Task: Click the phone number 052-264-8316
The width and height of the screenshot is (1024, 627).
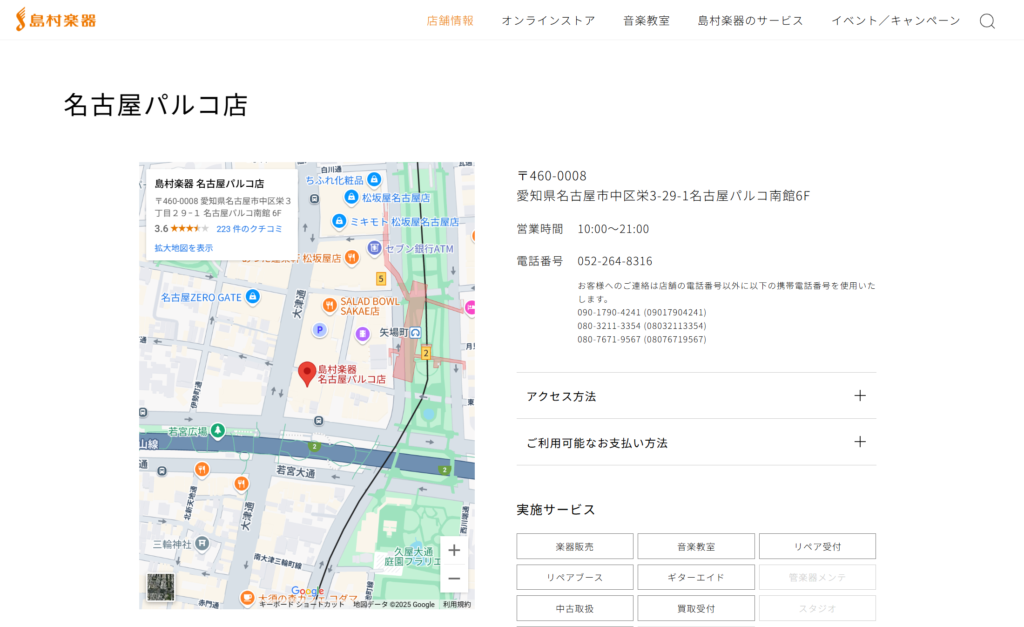Action: pyautogui.click(x=615, y=261)
